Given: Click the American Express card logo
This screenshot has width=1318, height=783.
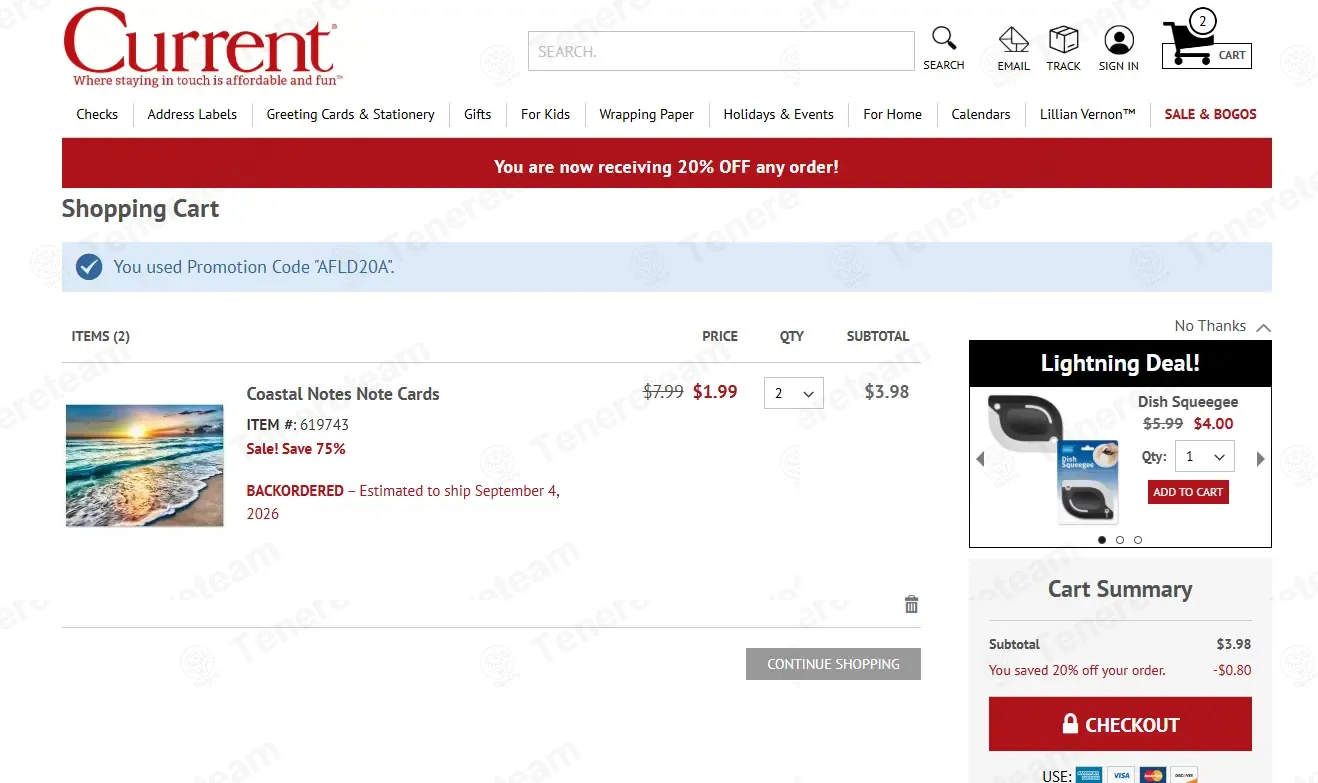Looking at the screenshot, I should [1089, 775].
